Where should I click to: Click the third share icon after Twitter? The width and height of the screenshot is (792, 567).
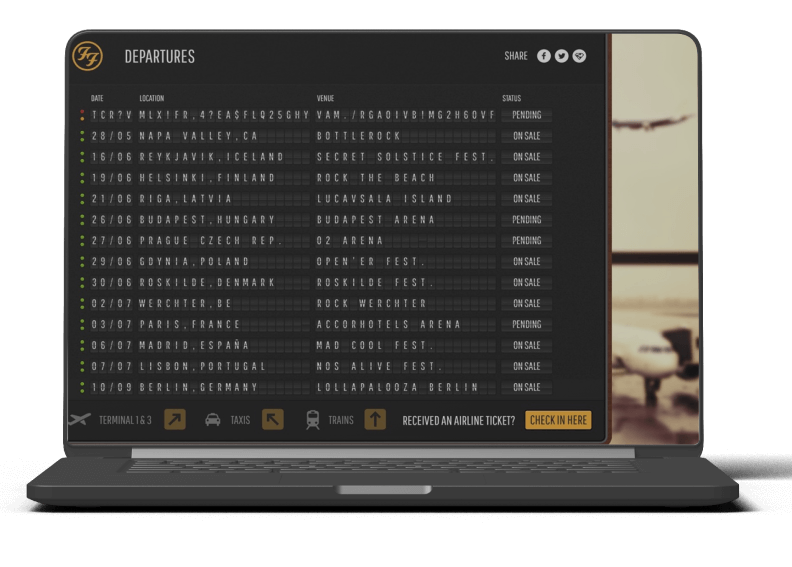click(x=579, y=56)
